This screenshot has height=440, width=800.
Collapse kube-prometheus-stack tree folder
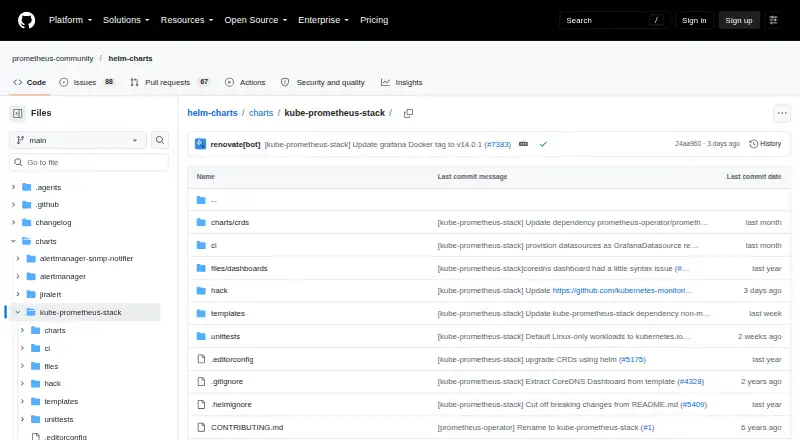pos(18,312)
